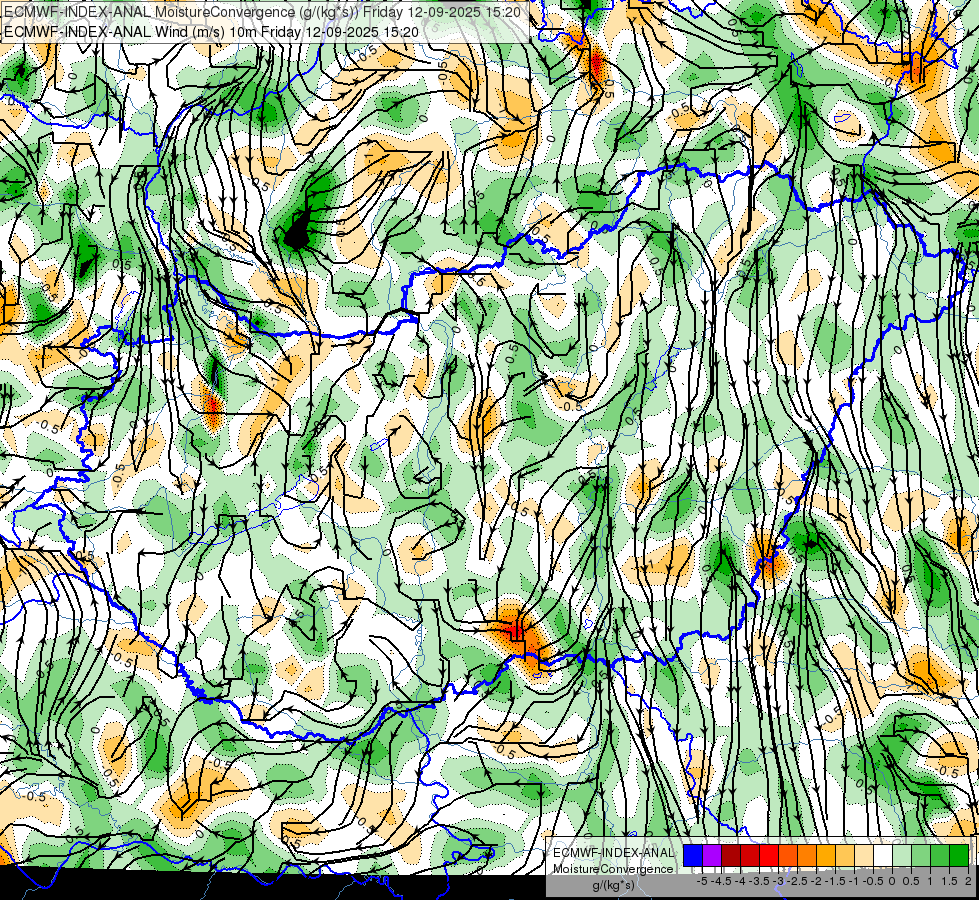Image resolution: width=979 pixels, height=900 pixels.
Task: Pick the palest green swatch between 0 and 0.5
Action: click(x=902, y=856)
